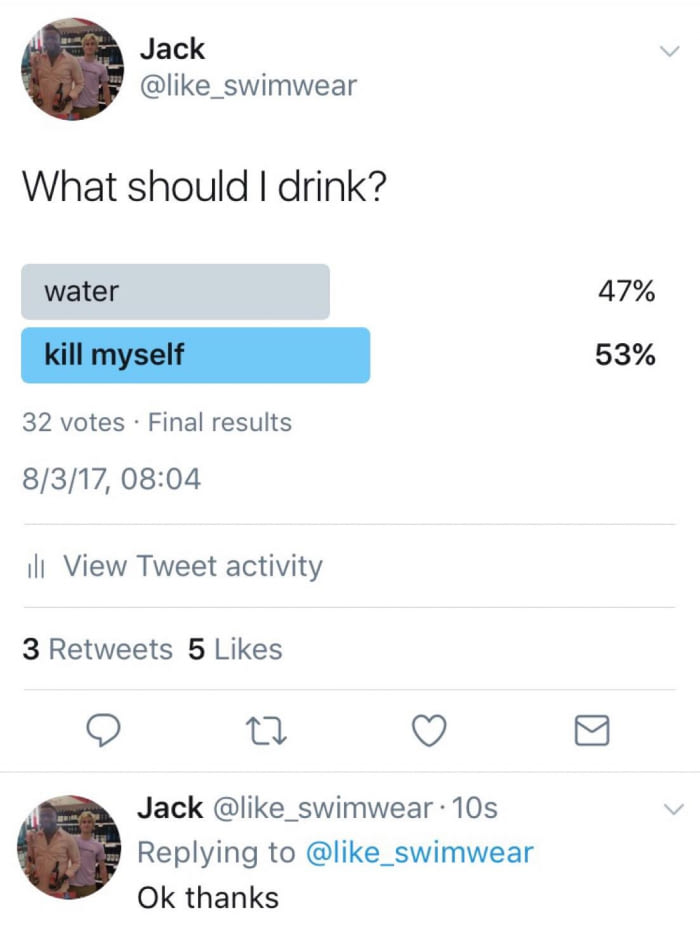Tap the bar chart activity icon
Viewport: 700px width, 927px height.
pyautogui.click(x=35, y=566)
